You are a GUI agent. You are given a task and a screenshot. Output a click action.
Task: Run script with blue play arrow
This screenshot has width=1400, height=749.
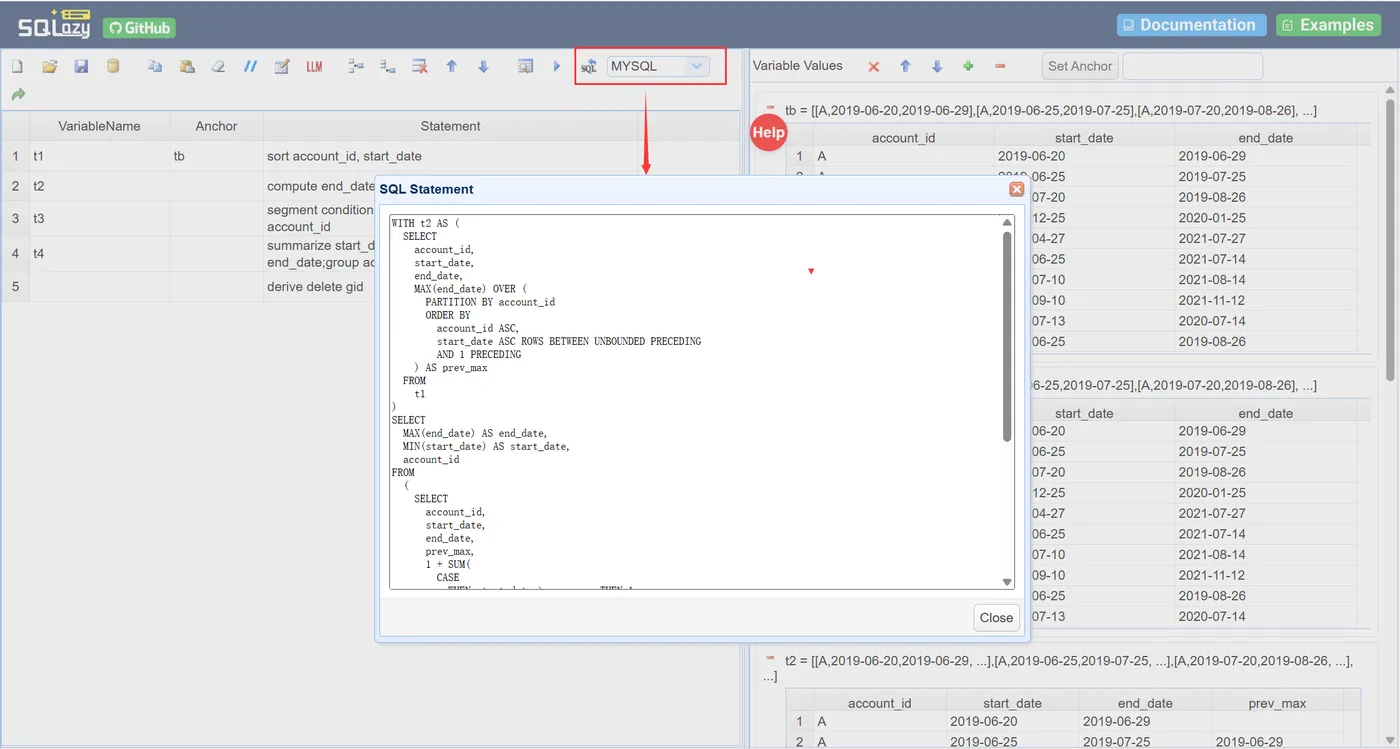point(557,66)
